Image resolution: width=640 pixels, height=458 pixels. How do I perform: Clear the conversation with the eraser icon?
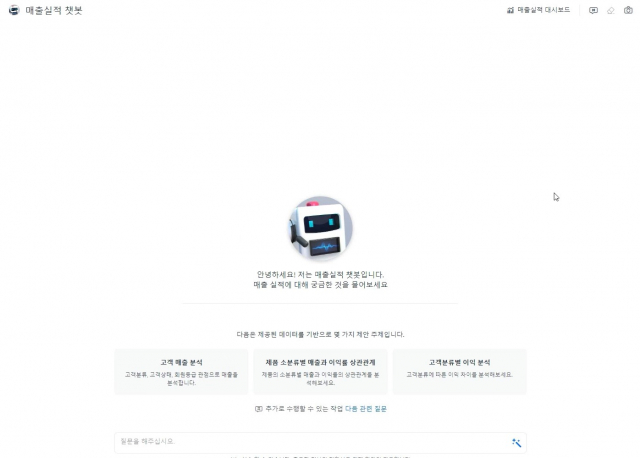tap(611, 11)
